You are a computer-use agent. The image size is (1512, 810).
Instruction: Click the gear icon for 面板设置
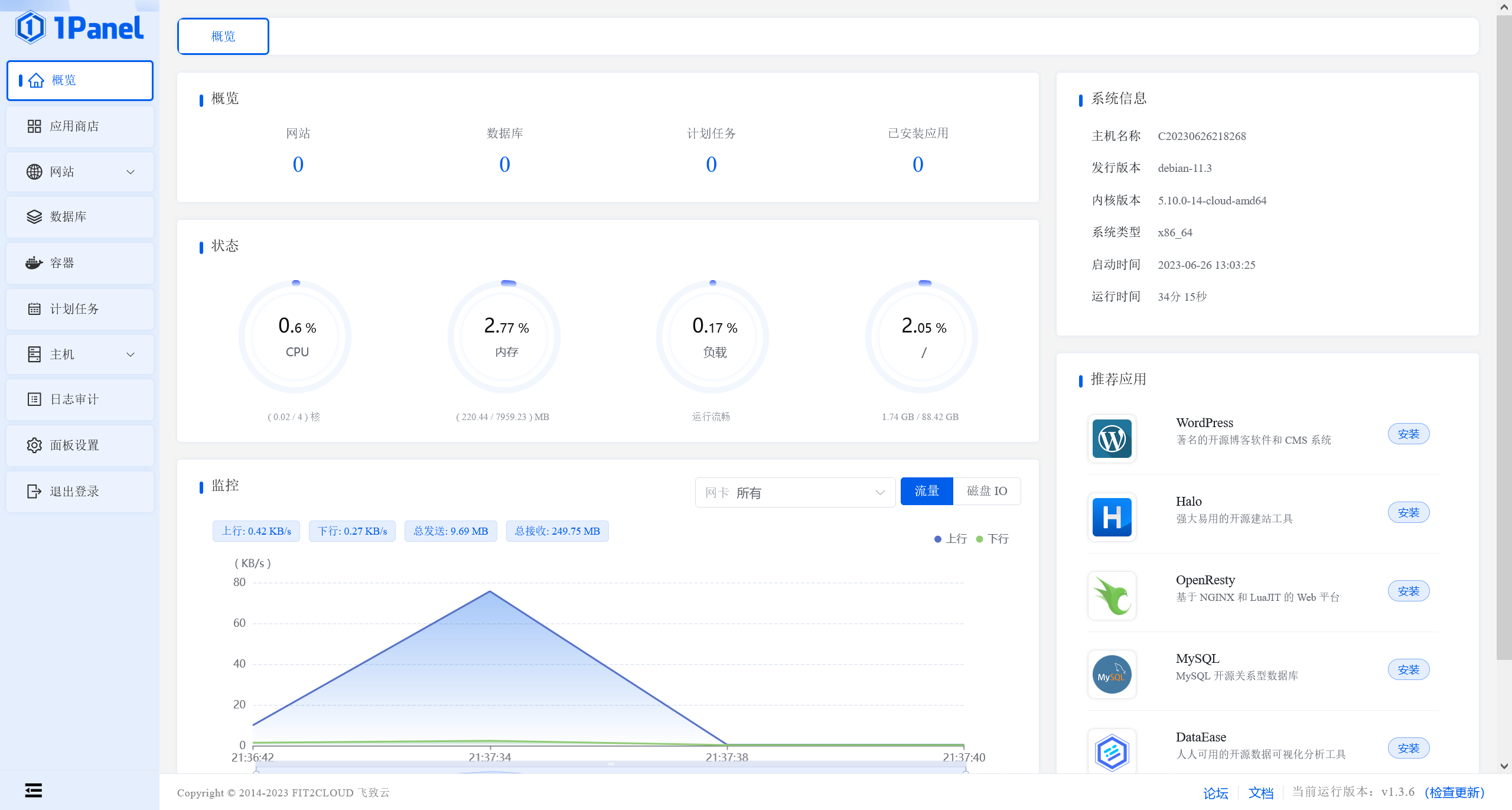pos(34,445)
